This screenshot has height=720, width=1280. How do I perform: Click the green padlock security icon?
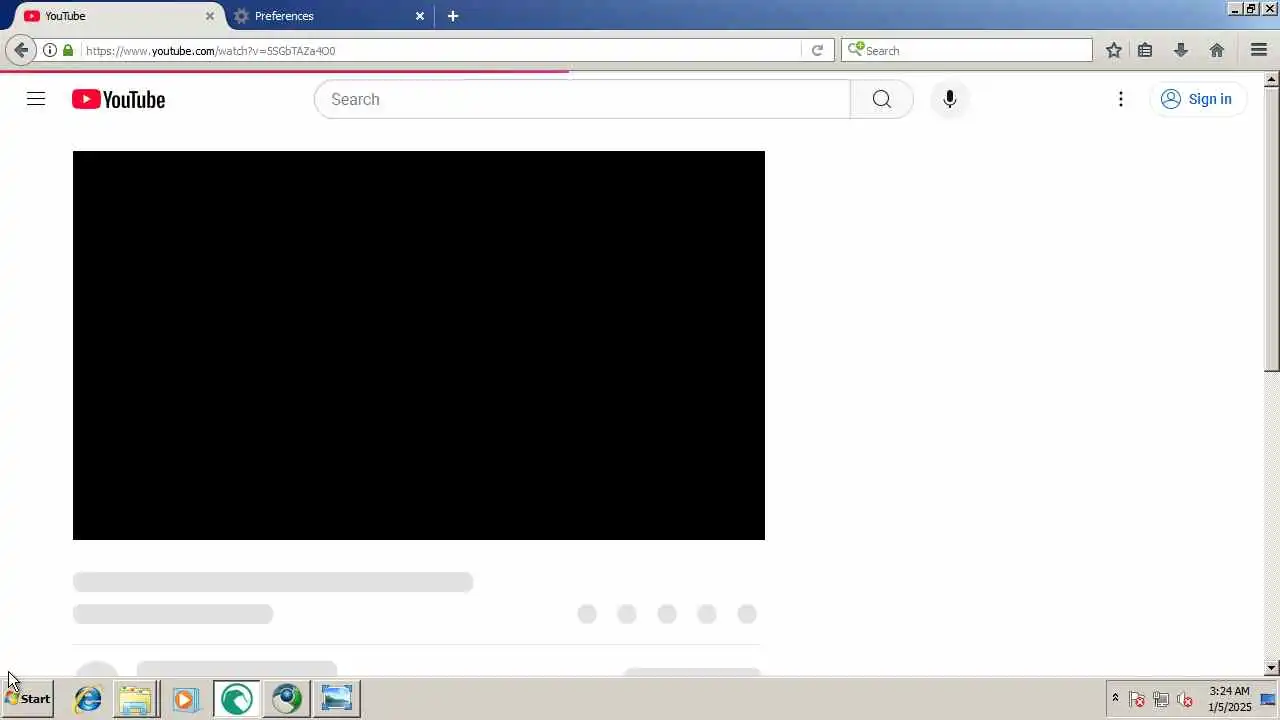point(68,50)
